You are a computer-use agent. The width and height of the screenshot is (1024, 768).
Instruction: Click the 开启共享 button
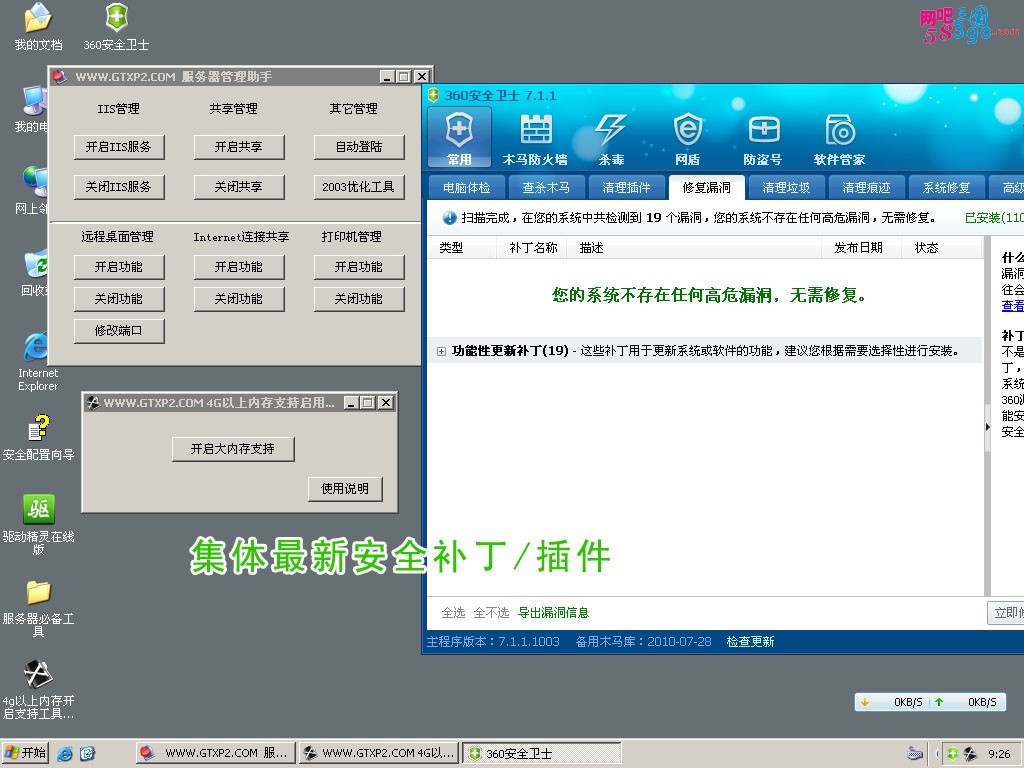(x=239, y=147)
